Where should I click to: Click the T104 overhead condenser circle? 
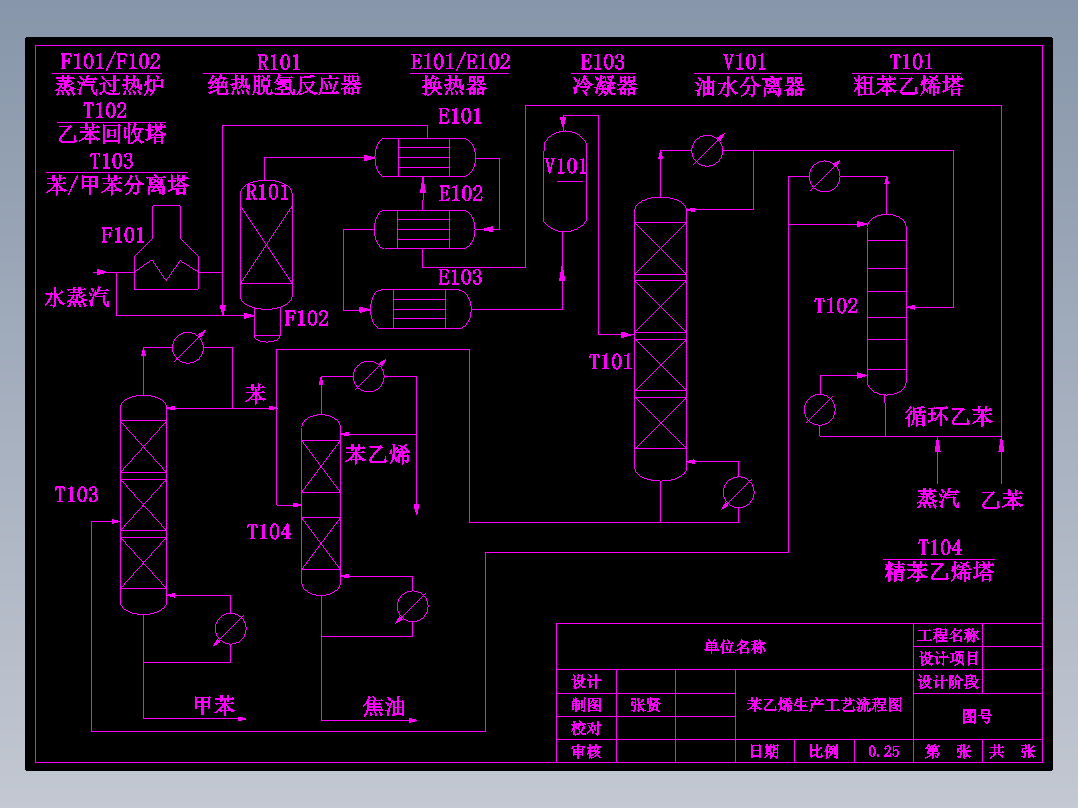pos(369,375)
